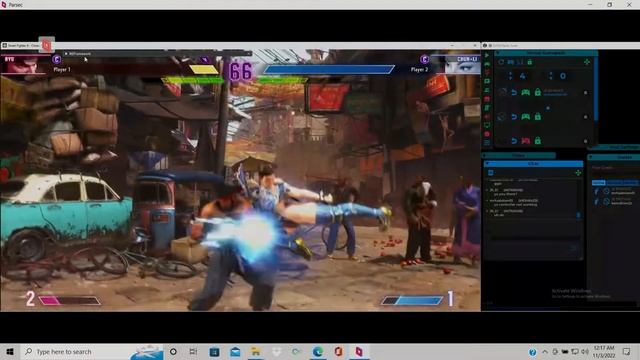Toggle the lock in the second gamepad row
Viewport: 640px width, 360px height.
tap(538, 117)
